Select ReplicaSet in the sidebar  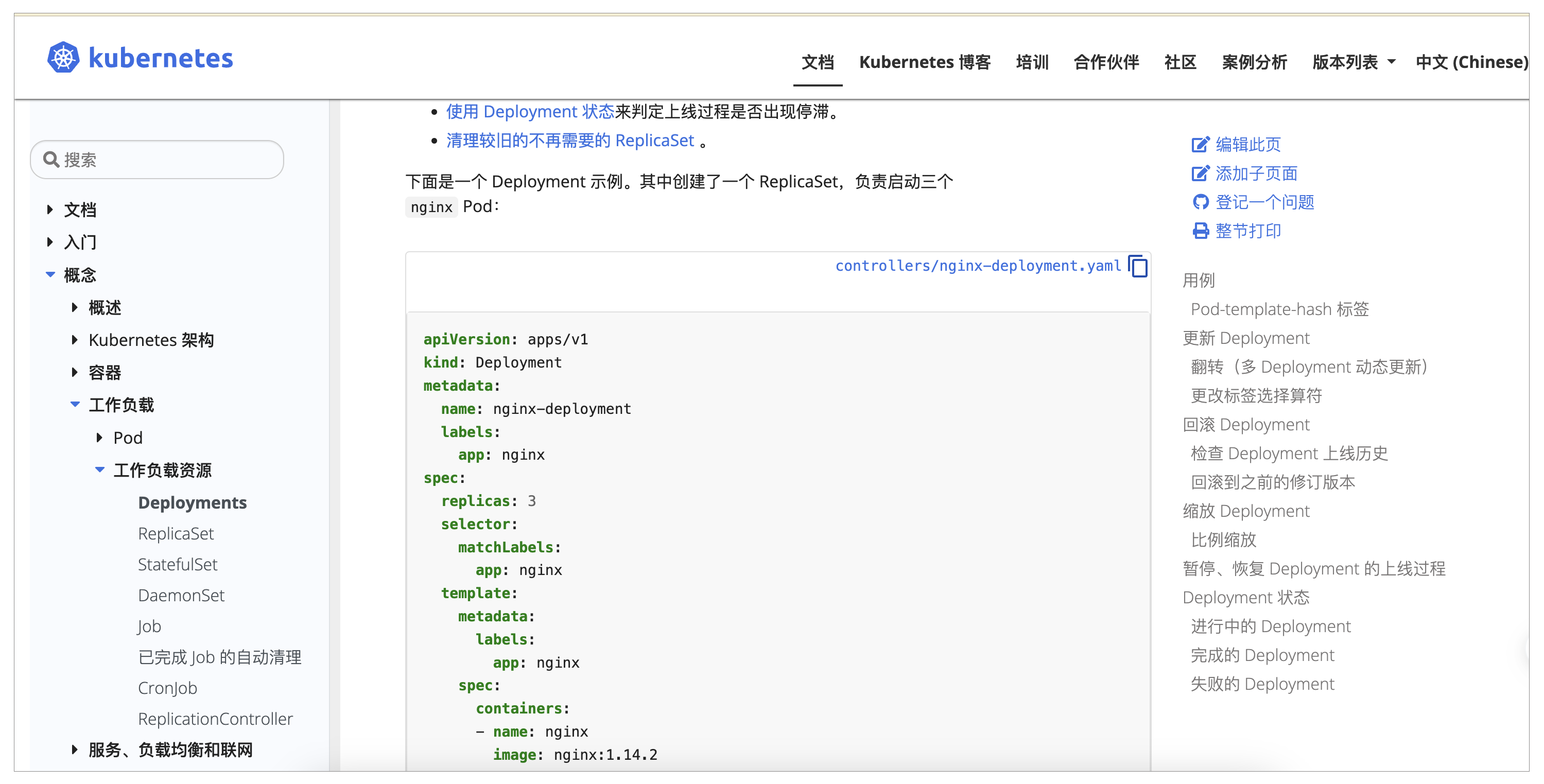click(x=176, y=533)
